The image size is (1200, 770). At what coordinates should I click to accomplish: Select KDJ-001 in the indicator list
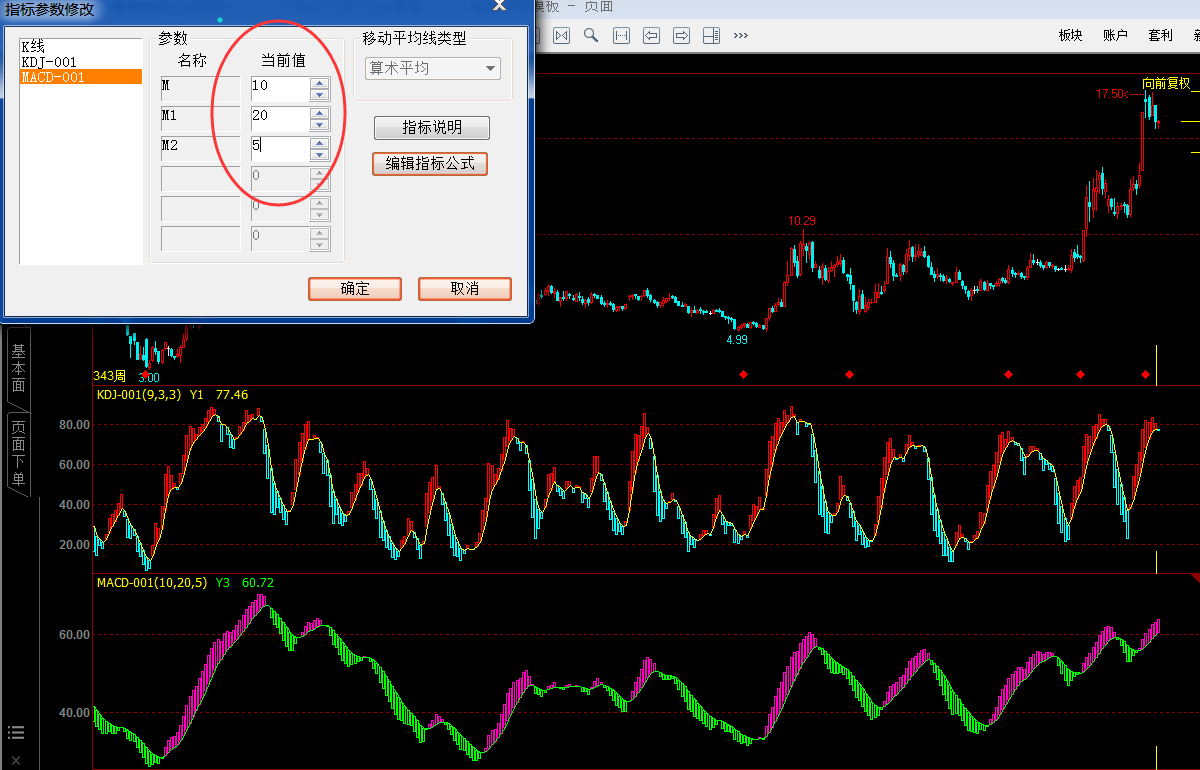click(x=81, y=62)
